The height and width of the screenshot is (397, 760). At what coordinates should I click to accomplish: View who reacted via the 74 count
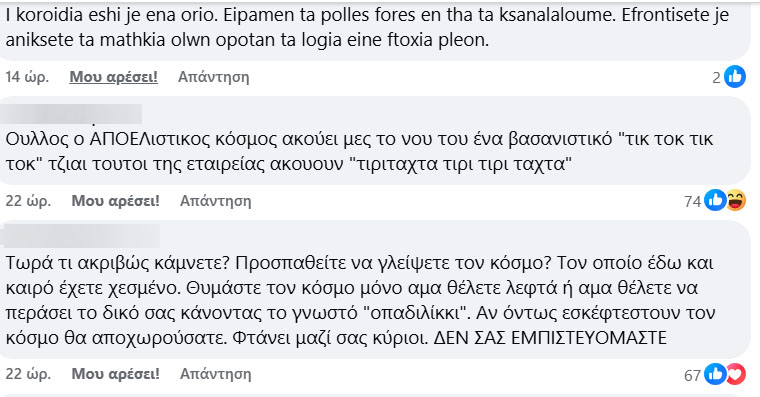693,201
